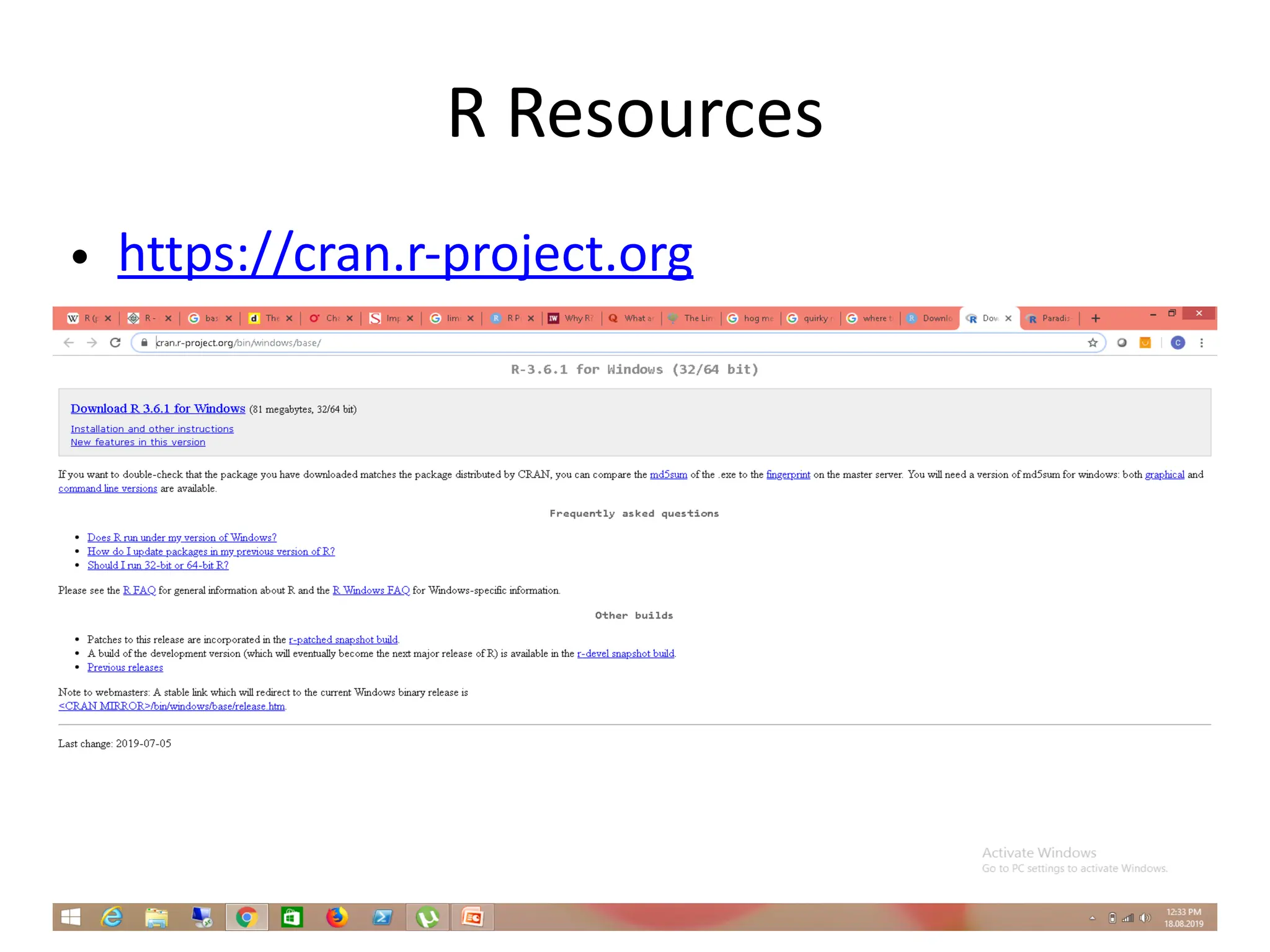Viewport: 1270px width, 952px height.
Task: Open a new browser tab with plus
Action: click(x=1096, y=319)
